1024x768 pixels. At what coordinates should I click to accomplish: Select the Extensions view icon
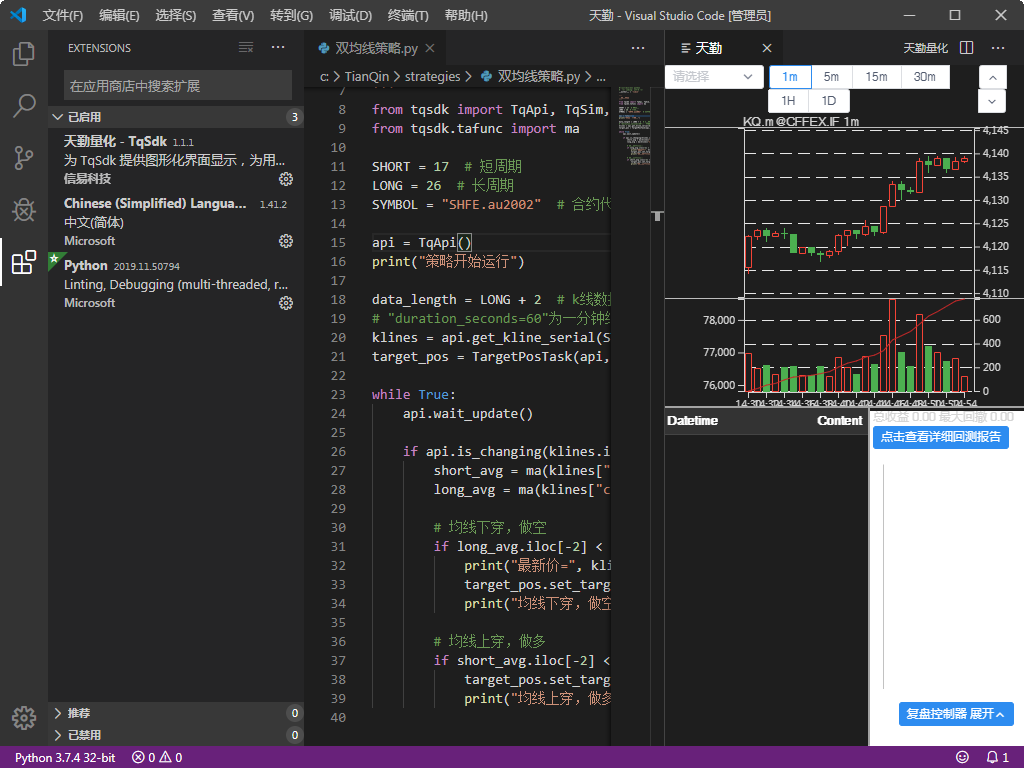pyautogui.click(x=24, y=262)
